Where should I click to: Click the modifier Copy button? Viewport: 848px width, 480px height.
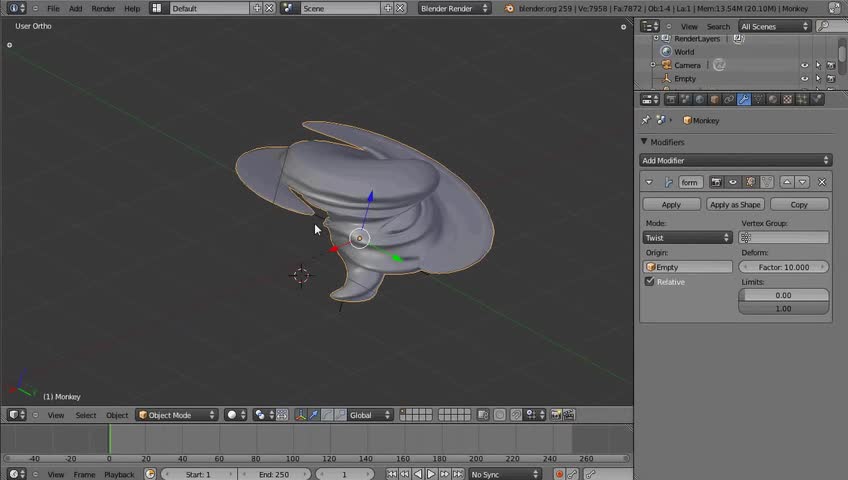tap(799, 204)
